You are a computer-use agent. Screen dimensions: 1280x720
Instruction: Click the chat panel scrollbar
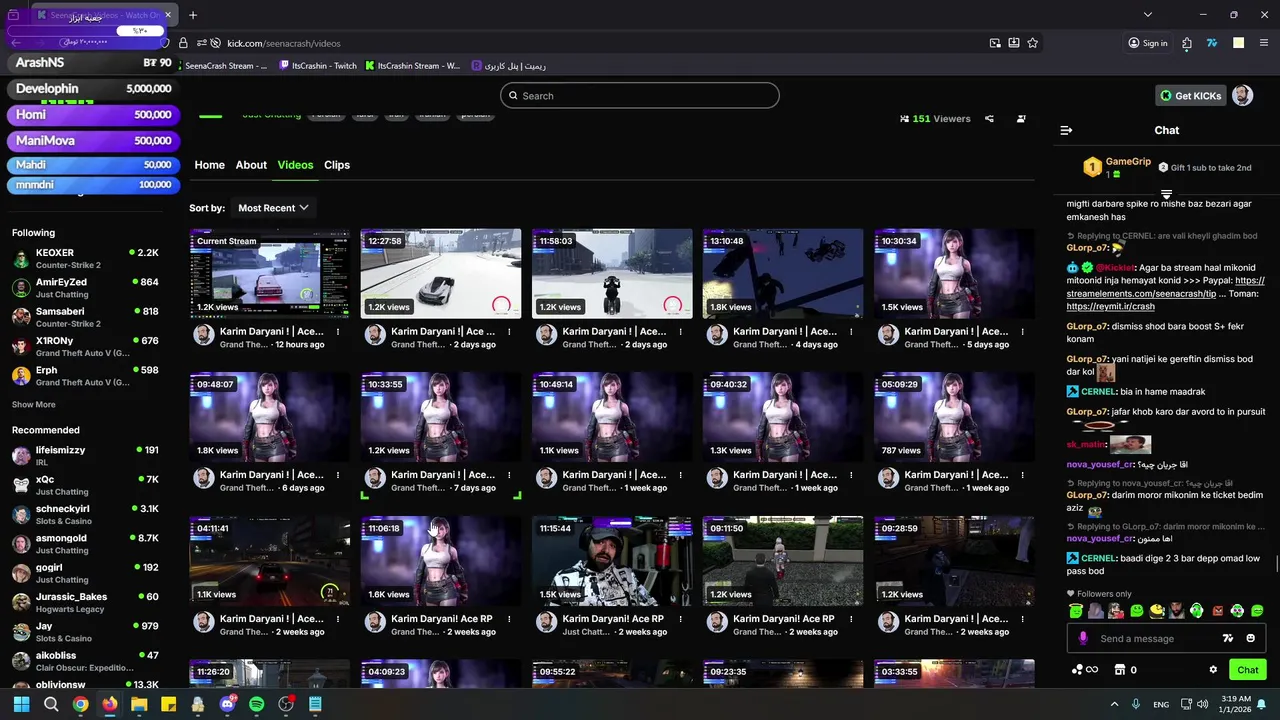(x=1275, y=565)
